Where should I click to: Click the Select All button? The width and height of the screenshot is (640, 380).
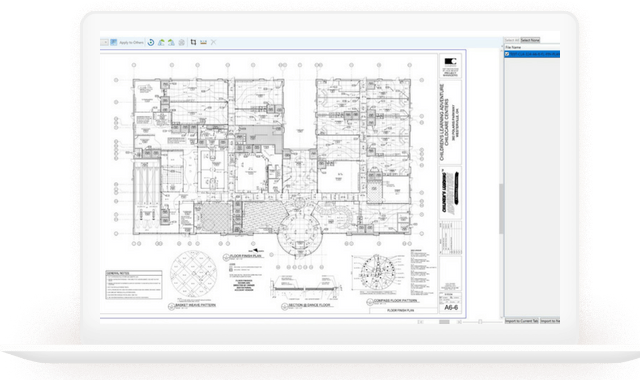point(512,40)
